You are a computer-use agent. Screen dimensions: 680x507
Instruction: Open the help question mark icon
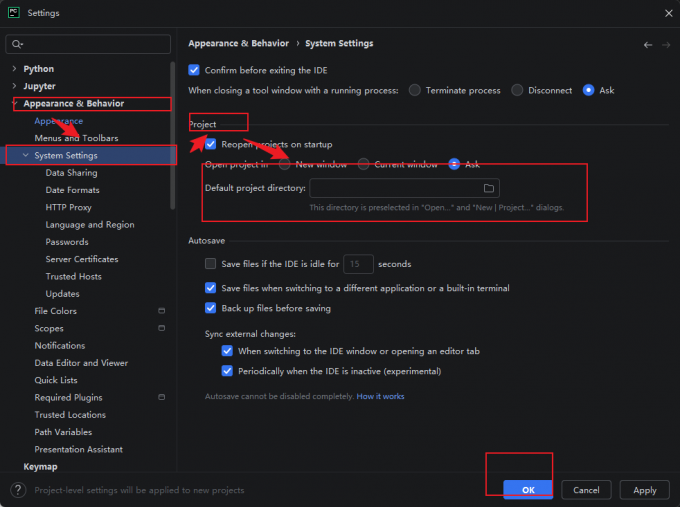click(18, 490)
